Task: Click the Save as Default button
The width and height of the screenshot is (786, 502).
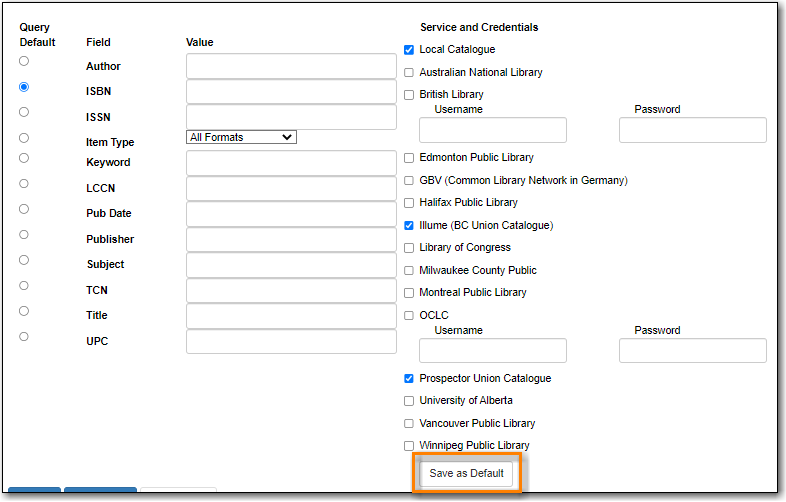Action: pyautogui.click(x=466, y=473)
